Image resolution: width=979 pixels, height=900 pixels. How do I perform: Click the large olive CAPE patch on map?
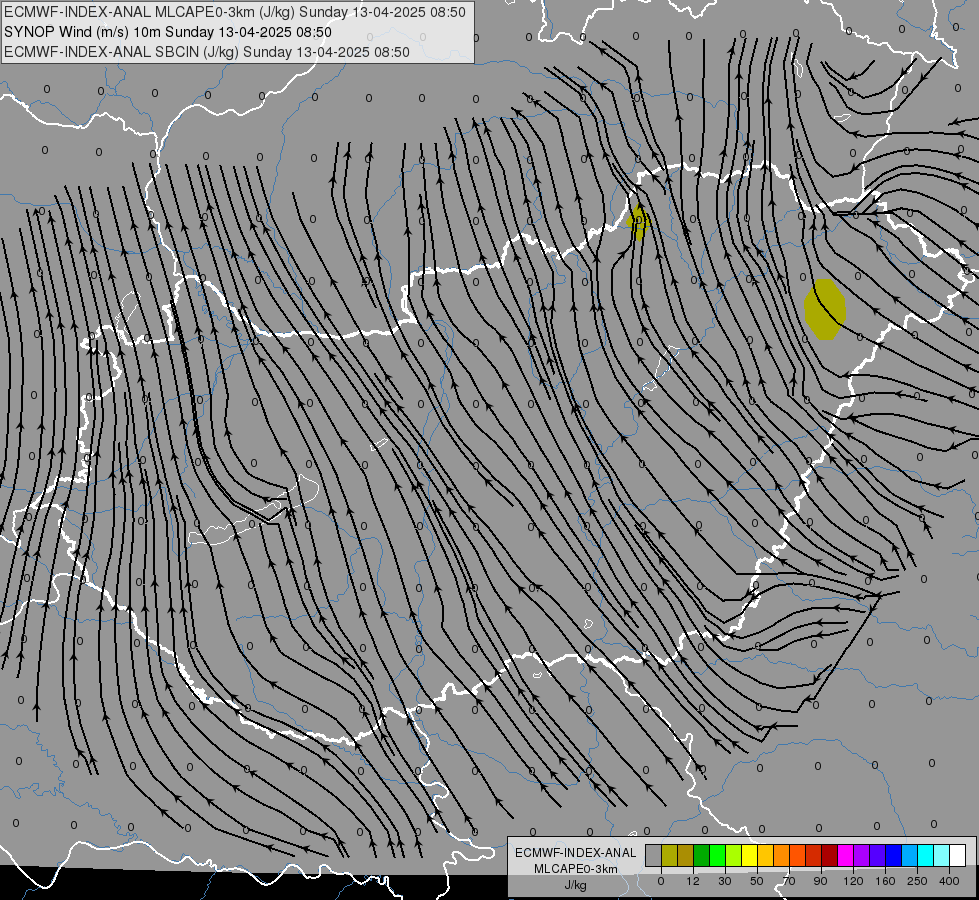coord(825,310)
